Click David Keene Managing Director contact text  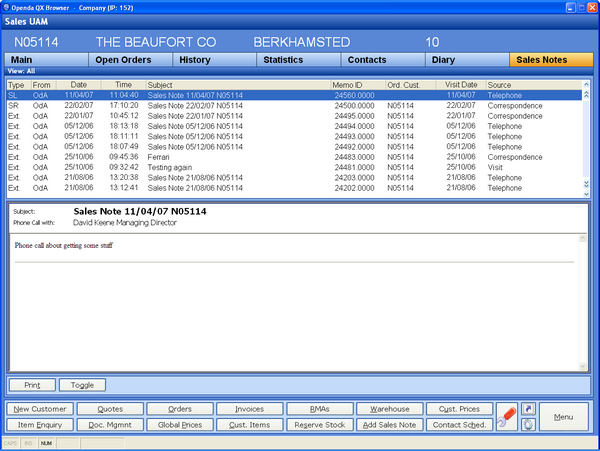pyautogui.click(x=125, y=223)
